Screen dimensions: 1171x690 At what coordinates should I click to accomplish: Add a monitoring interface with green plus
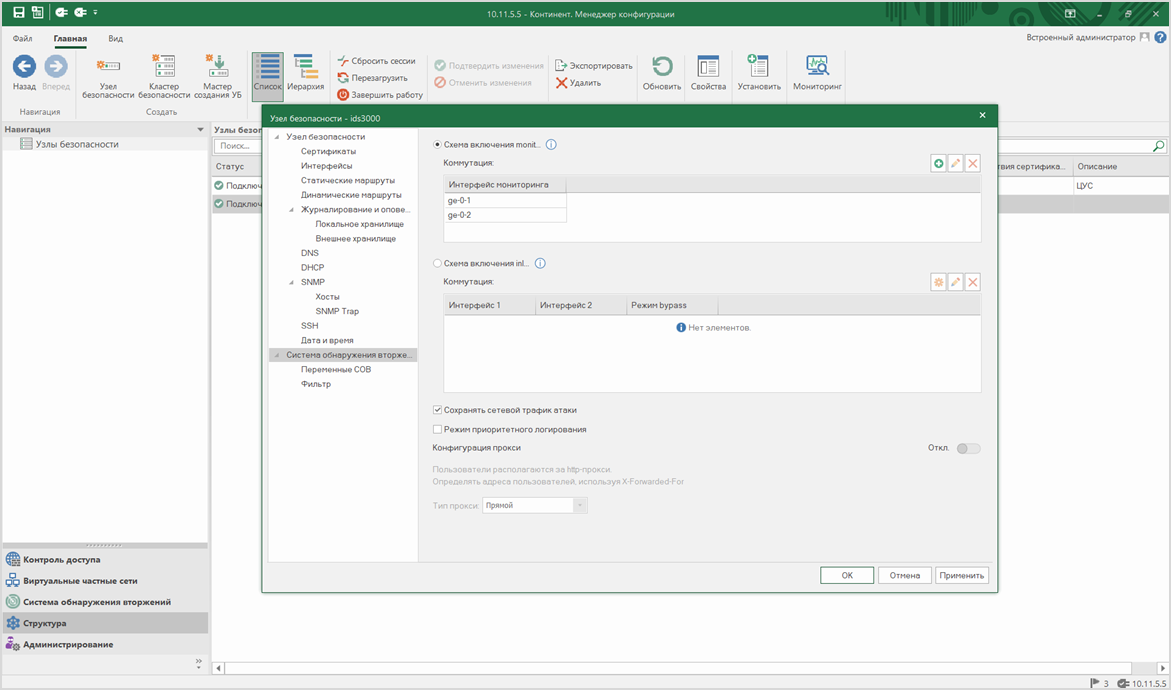(938, 163)
